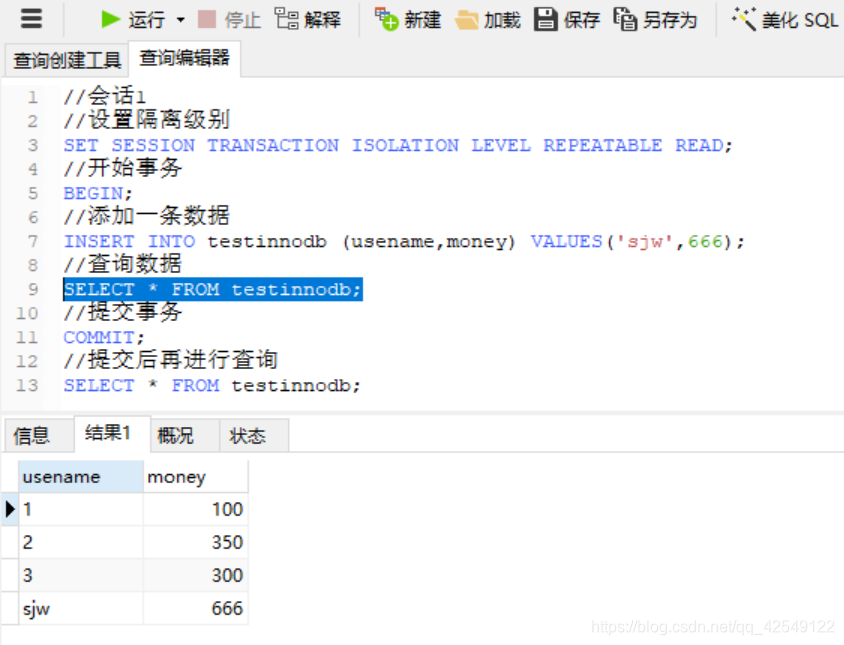
Task: Click the Beautify SQL wand icon
Action: click(743, 19)
